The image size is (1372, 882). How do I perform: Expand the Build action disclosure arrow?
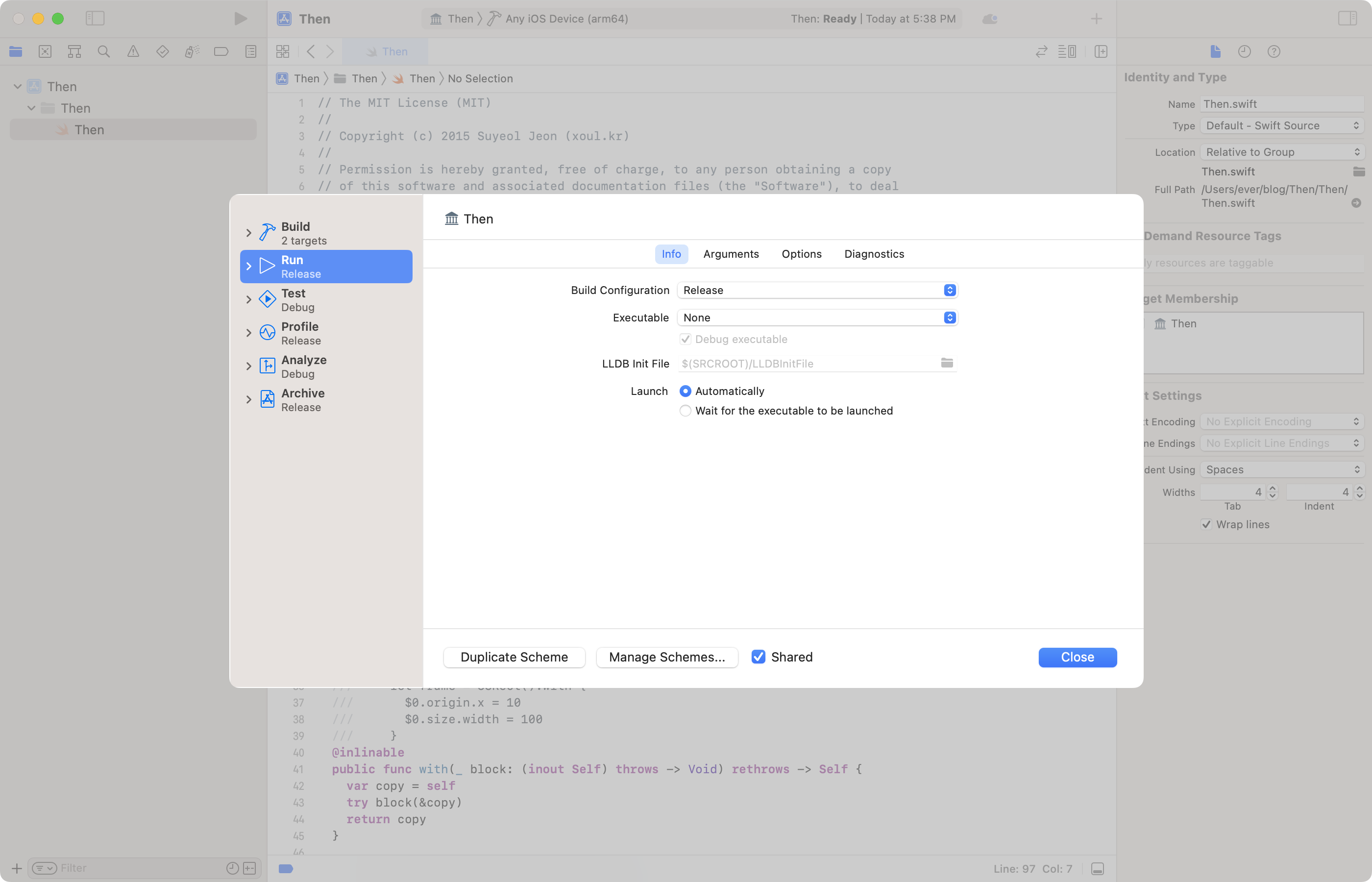(248, 233)
